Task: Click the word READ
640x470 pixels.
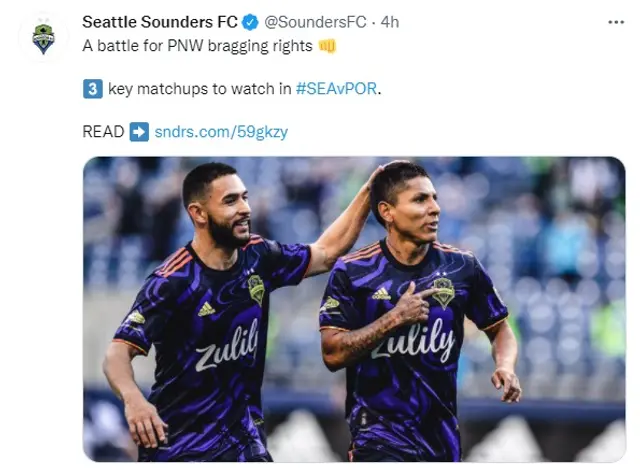Action: [103, 132]
